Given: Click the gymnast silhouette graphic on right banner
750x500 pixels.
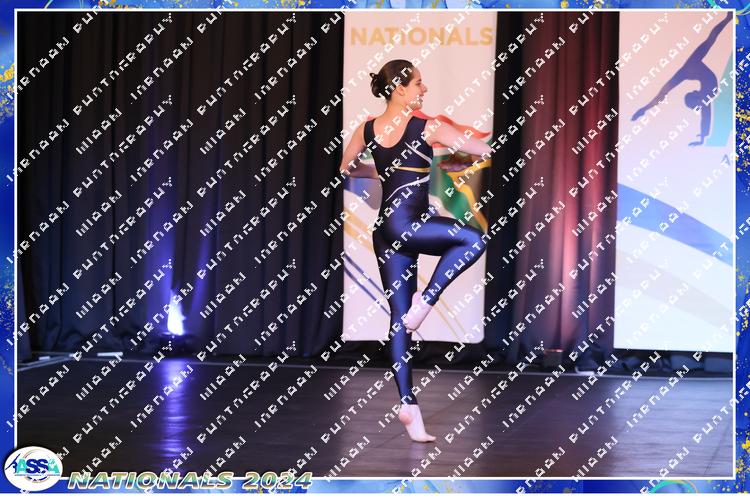Looking at the screenshot, I should click(692, 82).
